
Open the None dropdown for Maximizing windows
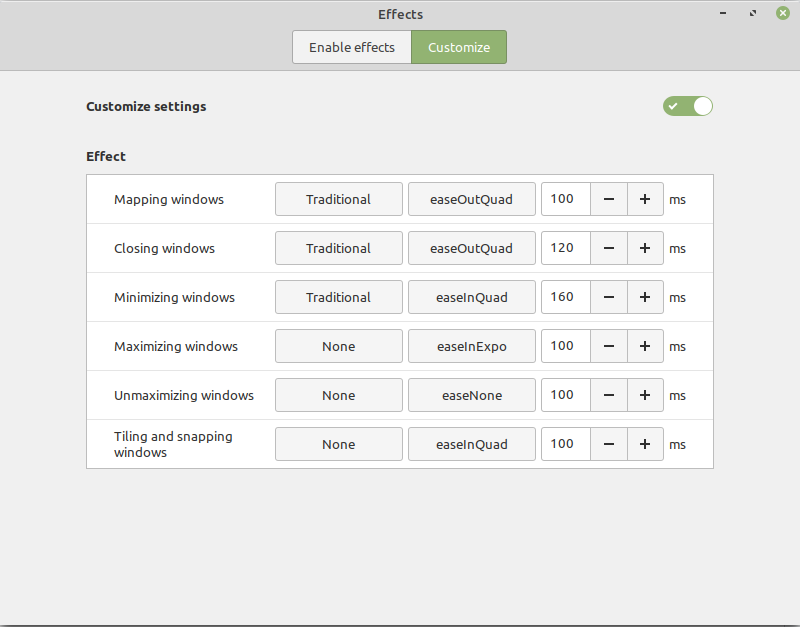(x=338, y=346)
